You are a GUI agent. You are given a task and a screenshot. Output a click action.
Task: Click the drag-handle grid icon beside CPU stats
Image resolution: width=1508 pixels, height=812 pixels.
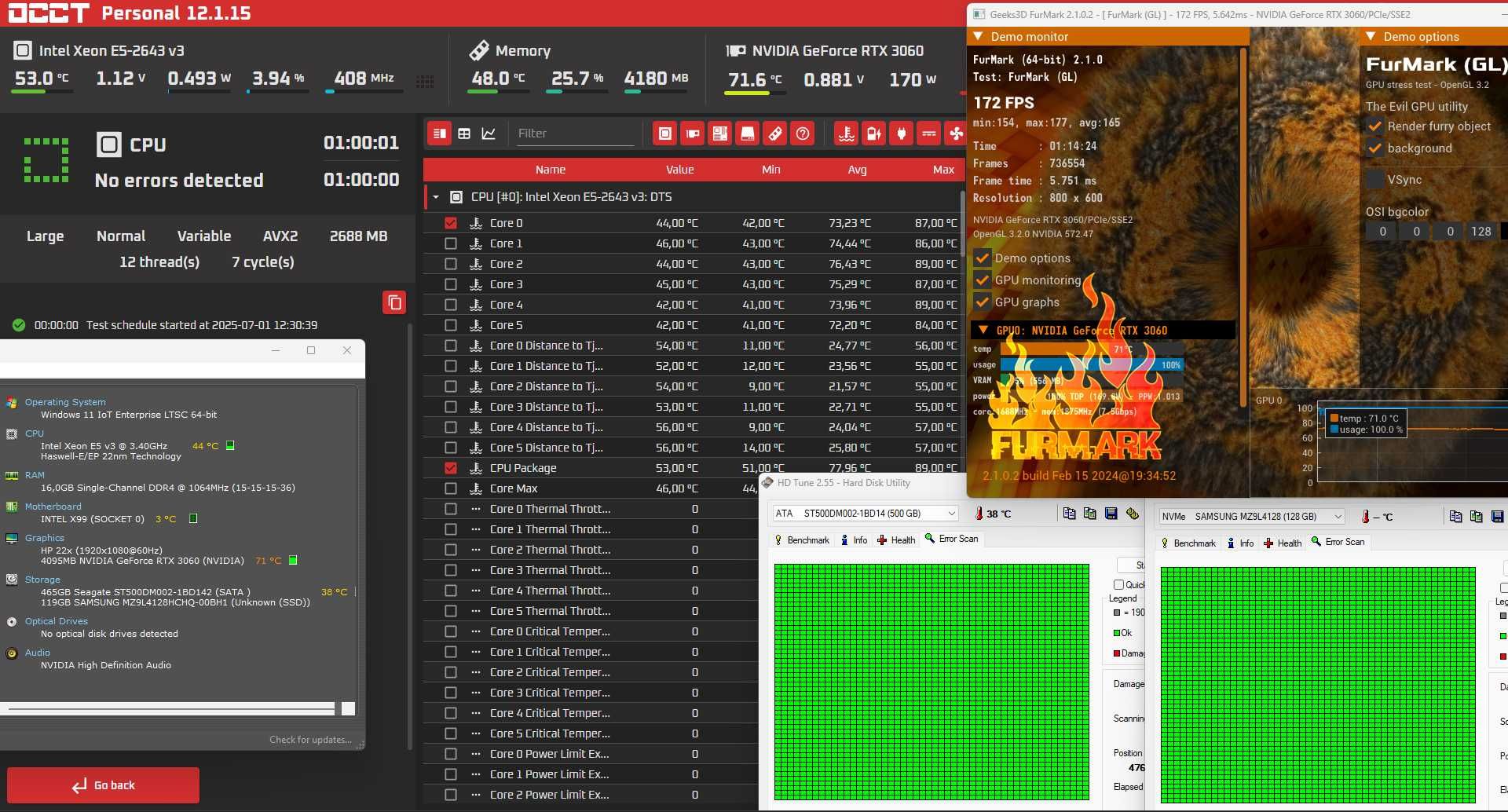[425, 82]
